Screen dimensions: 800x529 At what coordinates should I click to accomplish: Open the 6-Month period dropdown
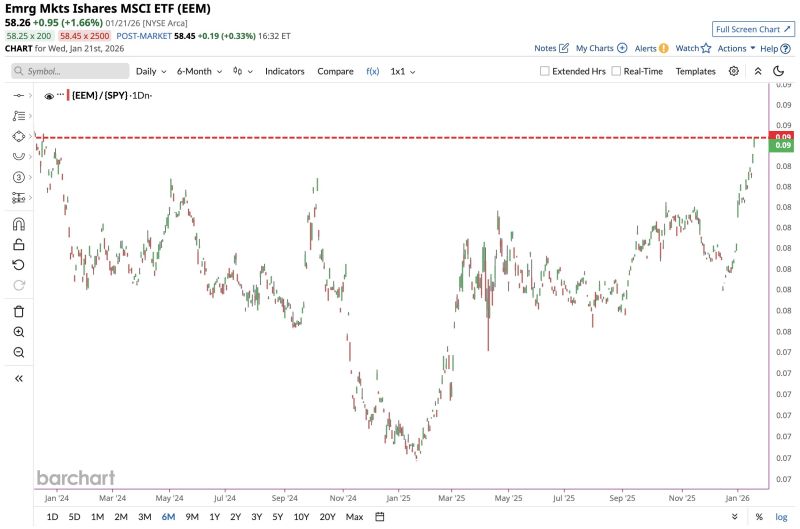pyautogui.click(x=199, y=71)
